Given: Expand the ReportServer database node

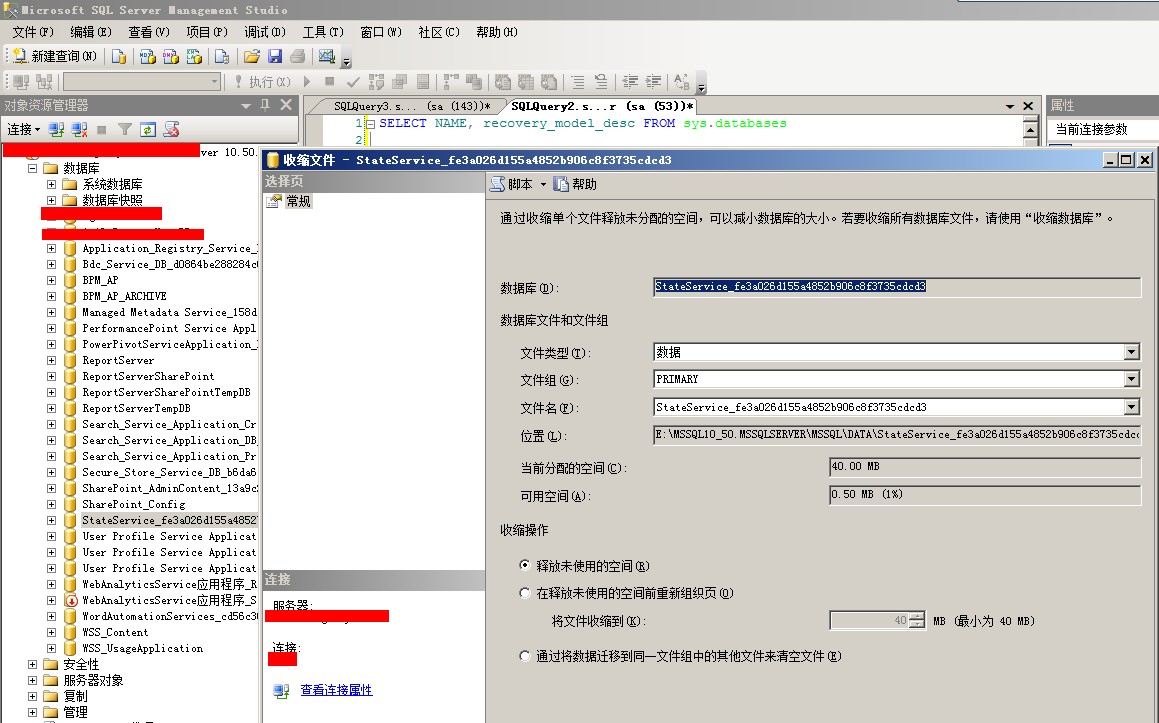Looking at the screenshot, I should click(x=51, y=360).
